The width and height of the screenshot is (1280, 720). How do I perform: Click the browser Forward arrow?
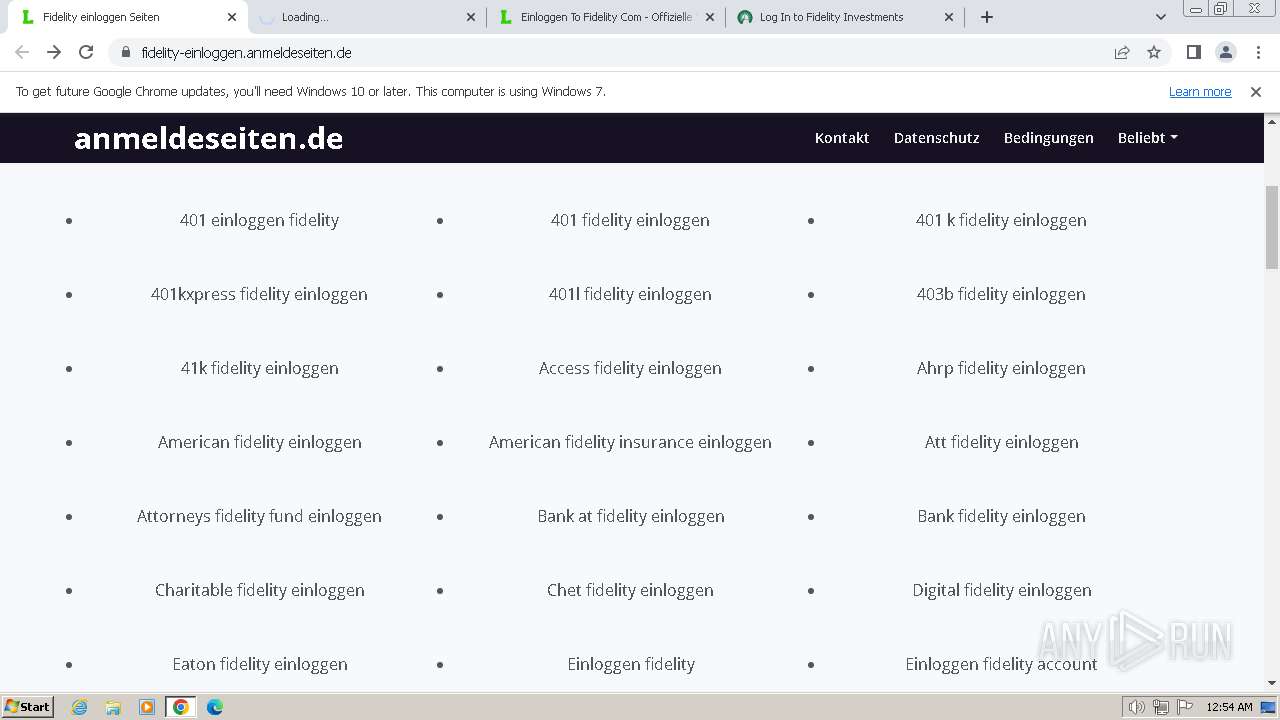pos(54,52)
